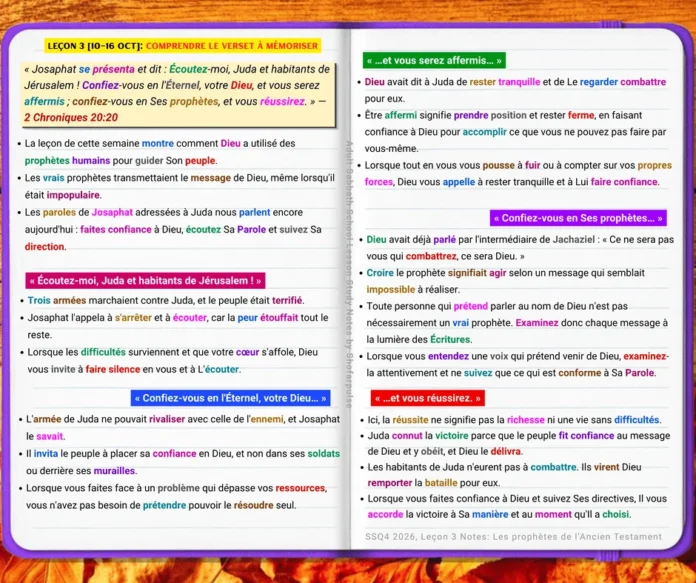Click the brown word "pousse"
This screenshot has width=696, height=583.
click(x=498, y=165)
